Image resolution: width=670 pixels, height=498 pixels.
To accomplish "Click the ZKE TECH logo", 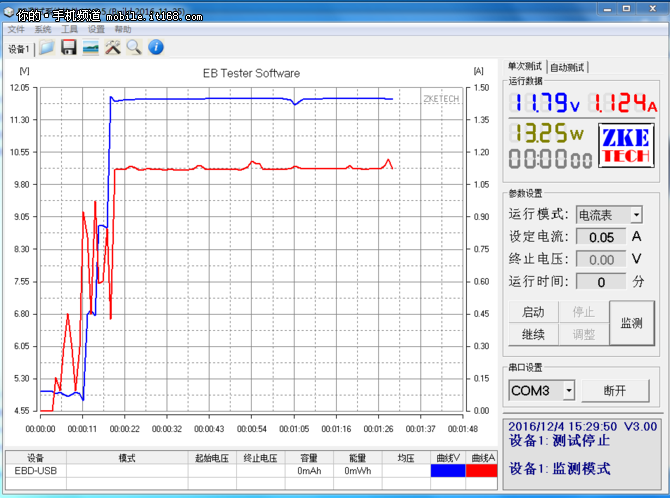I will [x=625, y=145].
